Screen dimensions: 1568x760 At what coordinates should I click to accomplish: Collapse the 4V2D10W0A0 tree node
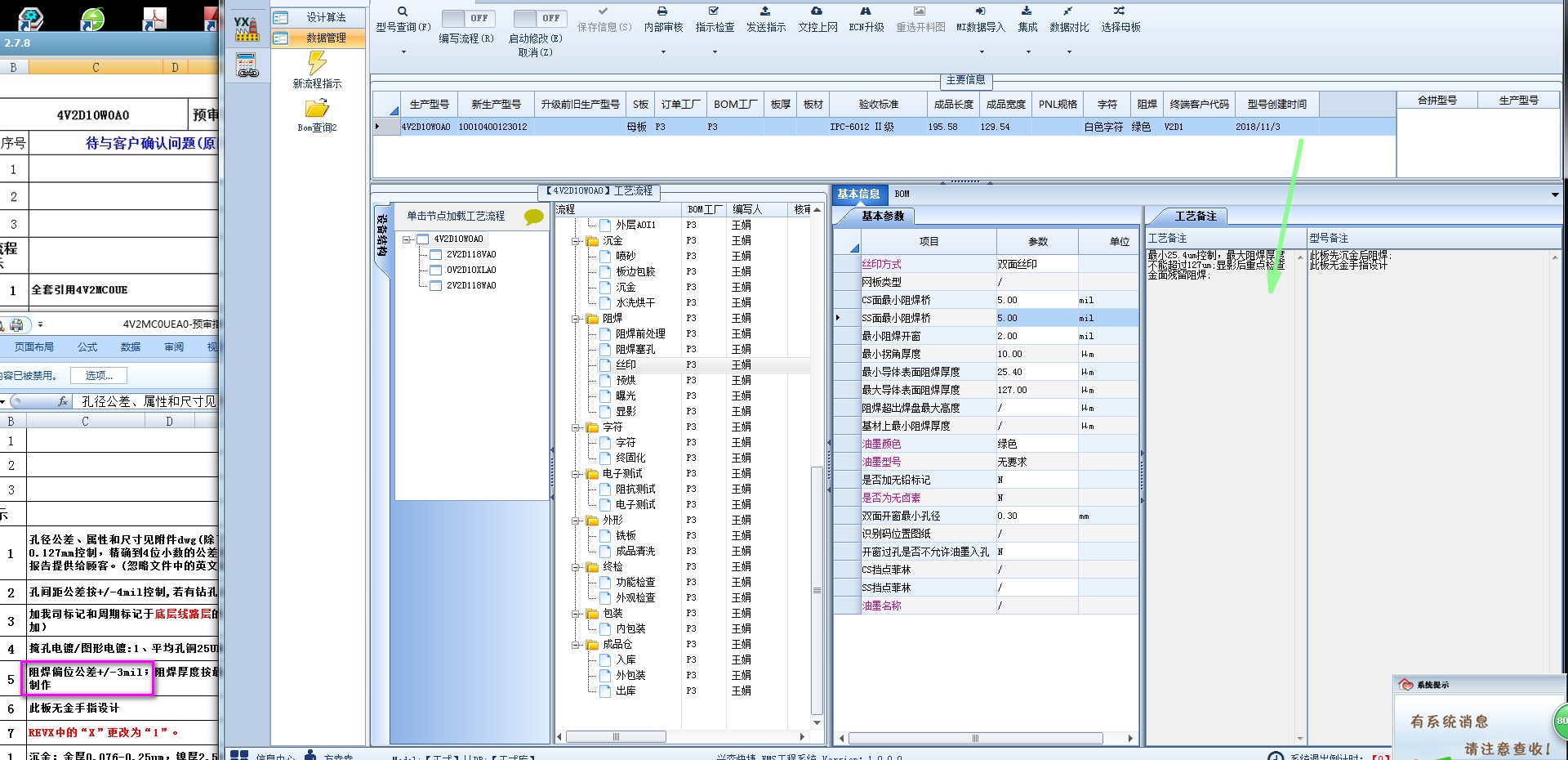tap(407, 239)
